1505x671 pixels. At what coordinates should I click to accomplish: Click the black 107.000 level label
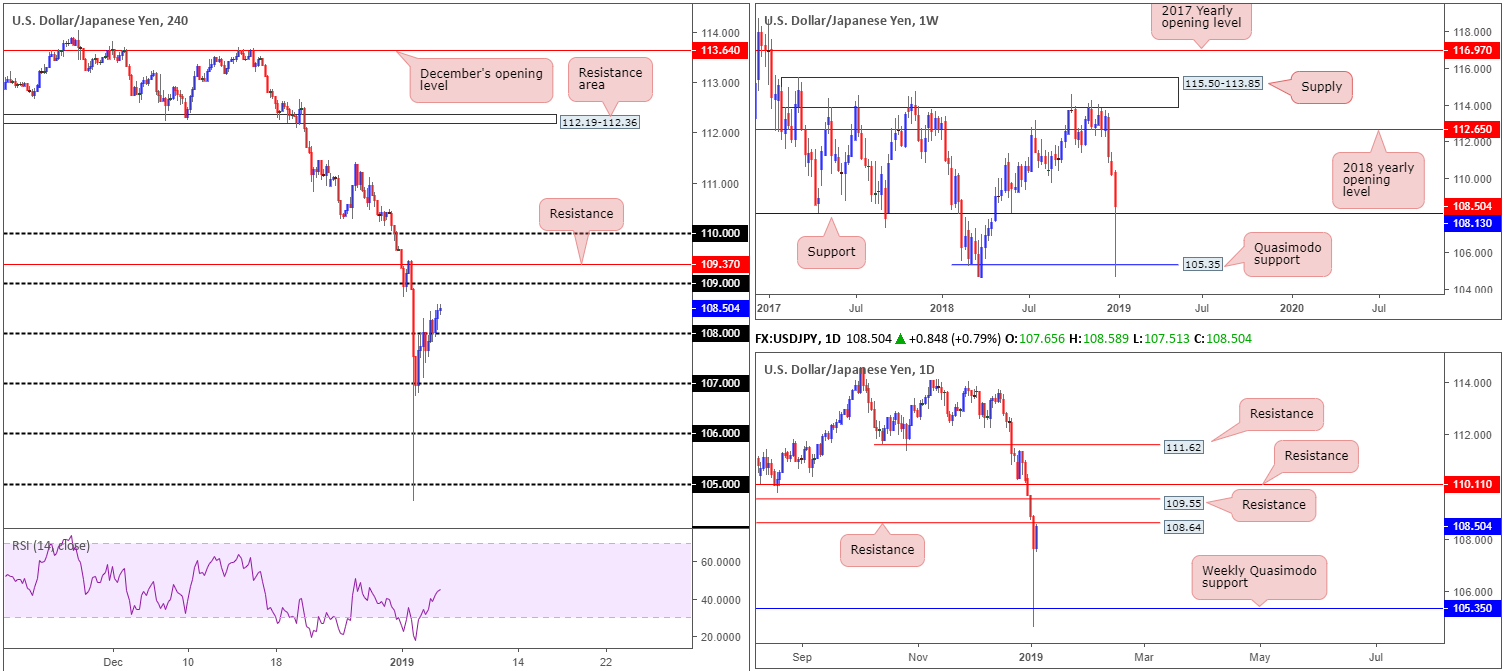[721, 383]
